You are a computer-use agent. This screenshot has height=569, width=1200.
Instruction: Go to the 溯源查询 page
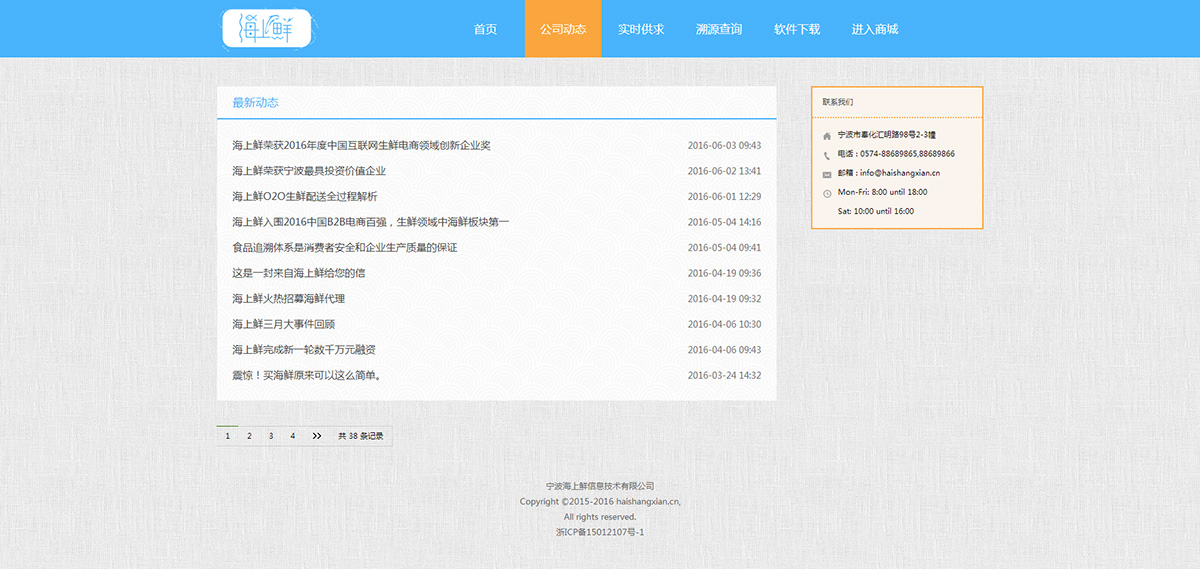pos(719,29)
